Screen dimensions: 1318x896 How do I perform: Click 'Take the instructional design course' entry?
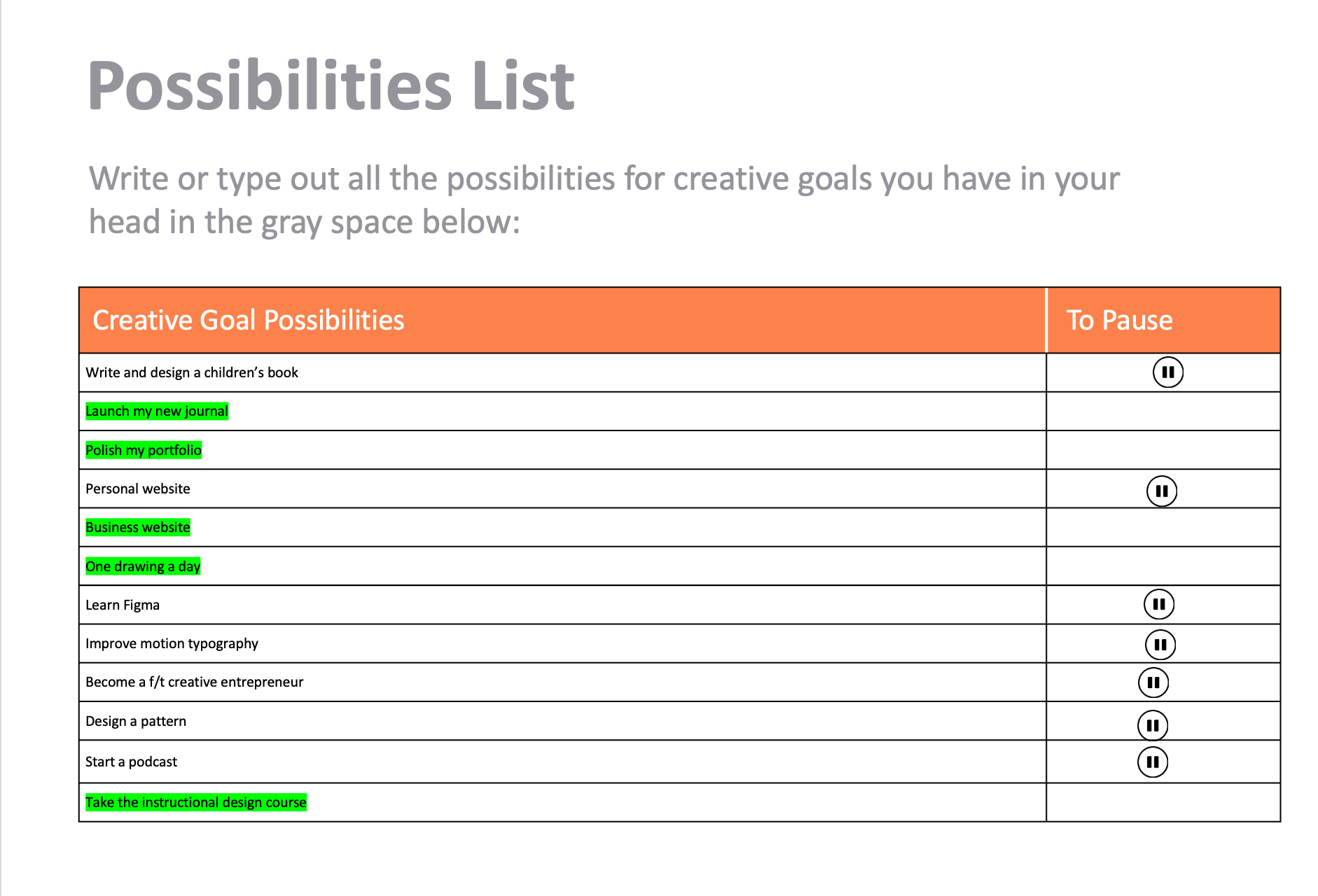click(x=196, y=802)
